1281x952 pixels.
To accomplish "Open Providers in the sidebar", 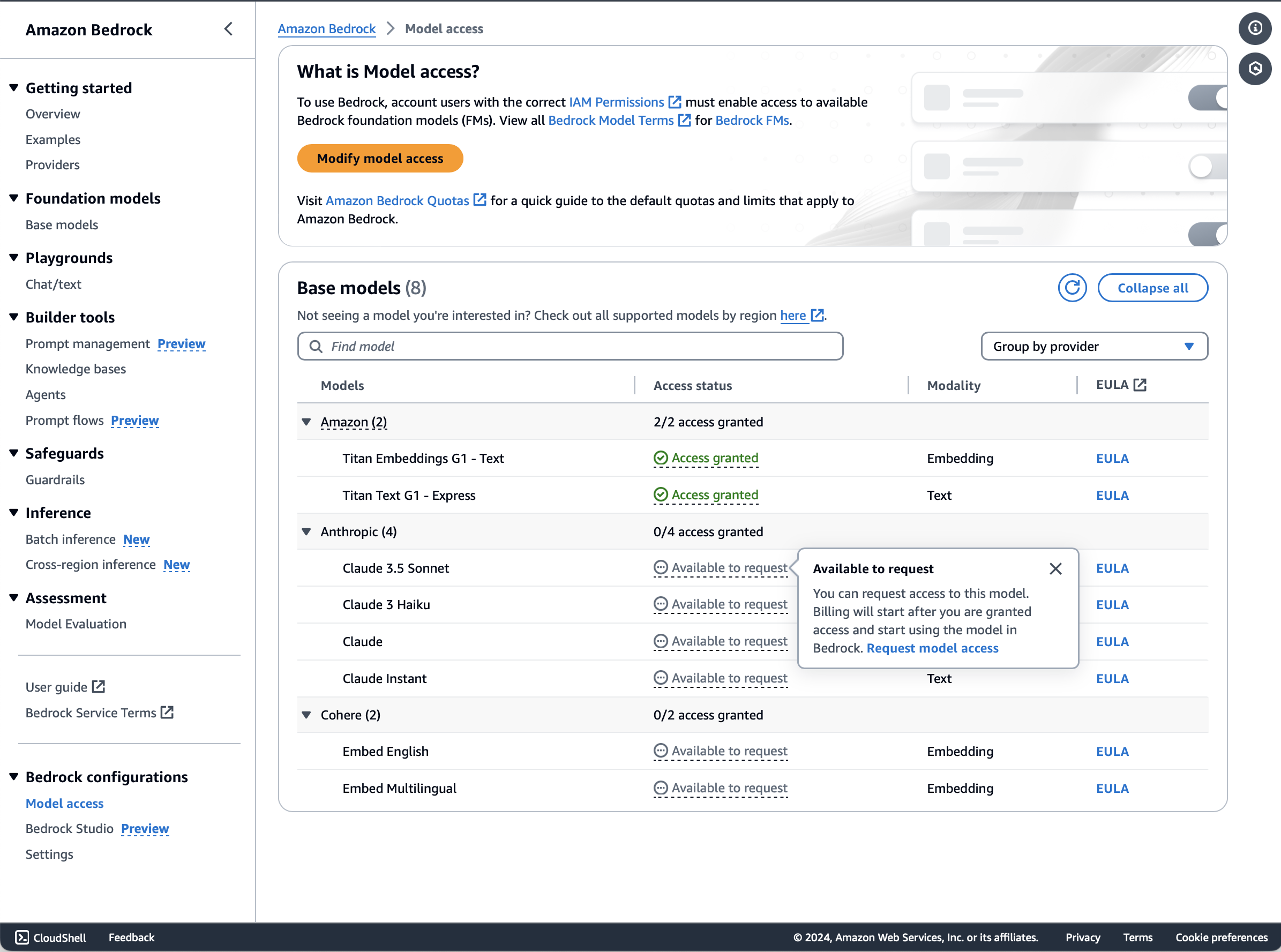I will (53, 164).
